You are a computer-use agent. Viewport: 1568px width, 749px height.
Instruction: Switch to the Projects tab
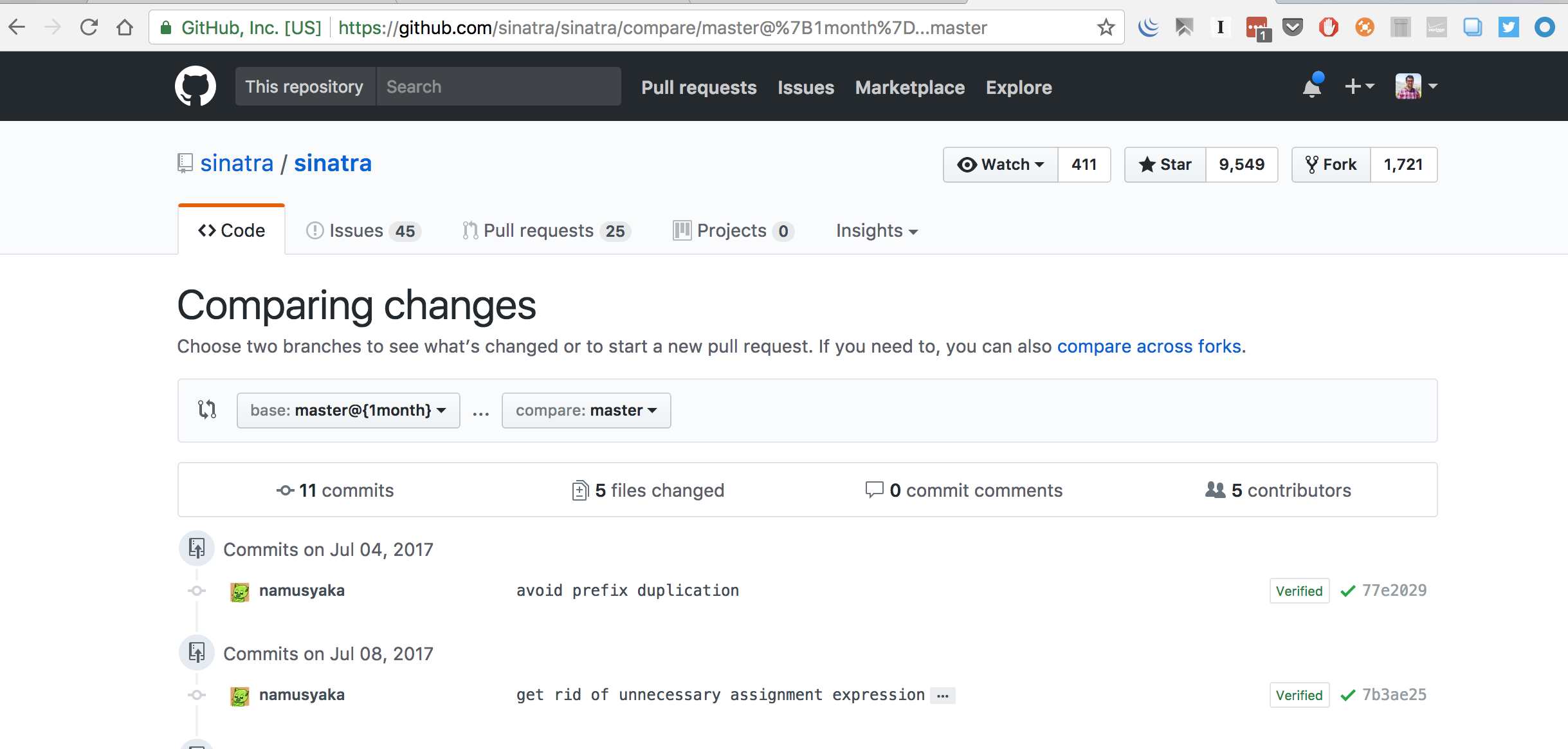[x=733, y=231]
